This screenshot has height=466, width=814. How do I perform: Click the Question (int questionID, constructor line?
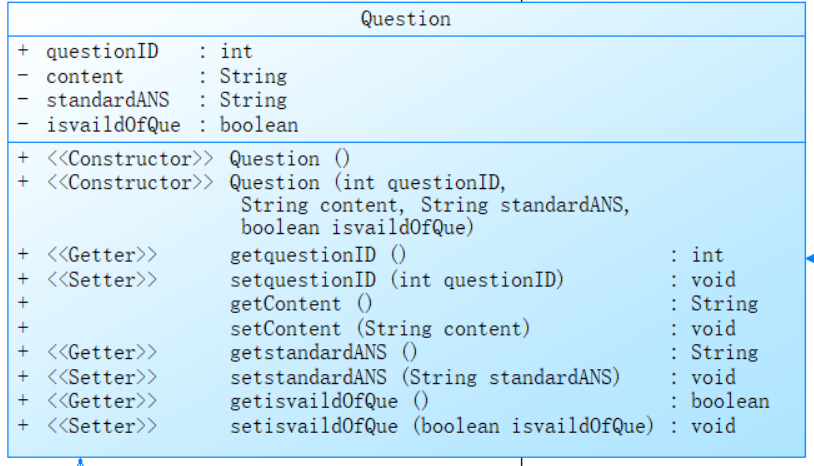point(369,183)
